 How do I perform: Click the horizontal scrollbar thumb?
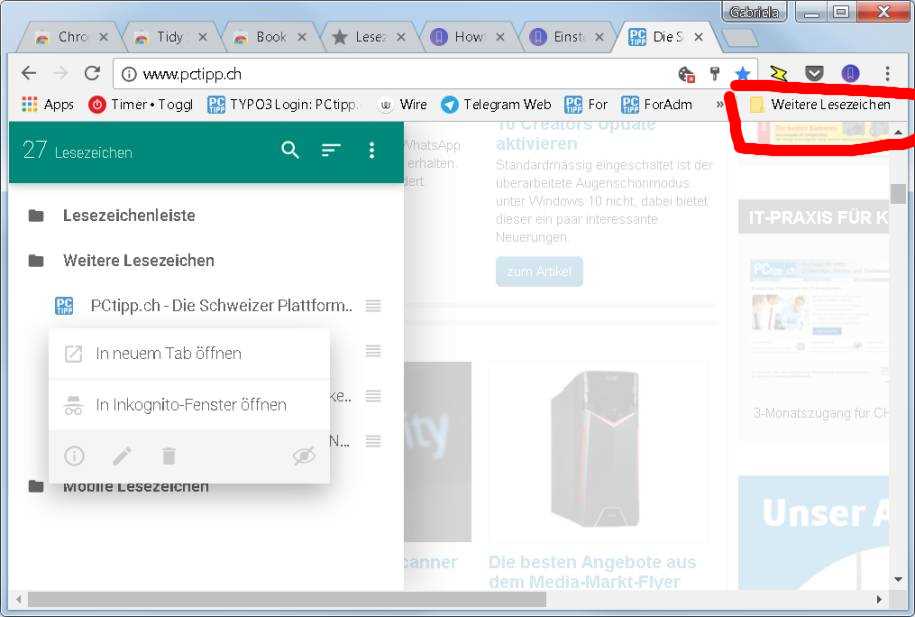pos(287,599)
